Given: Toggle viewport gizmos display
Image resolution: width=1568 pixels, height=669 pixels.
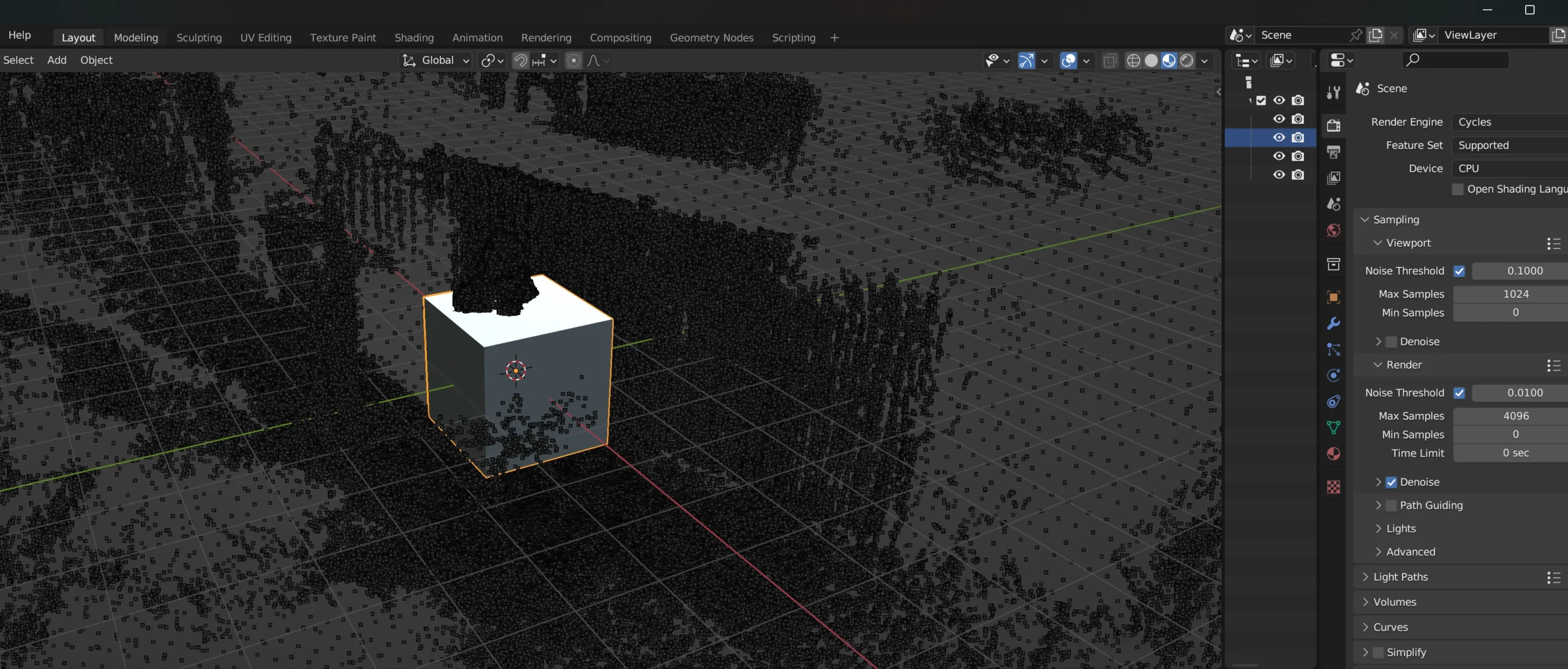Looking at the screenshot, I should point(1027,61).
